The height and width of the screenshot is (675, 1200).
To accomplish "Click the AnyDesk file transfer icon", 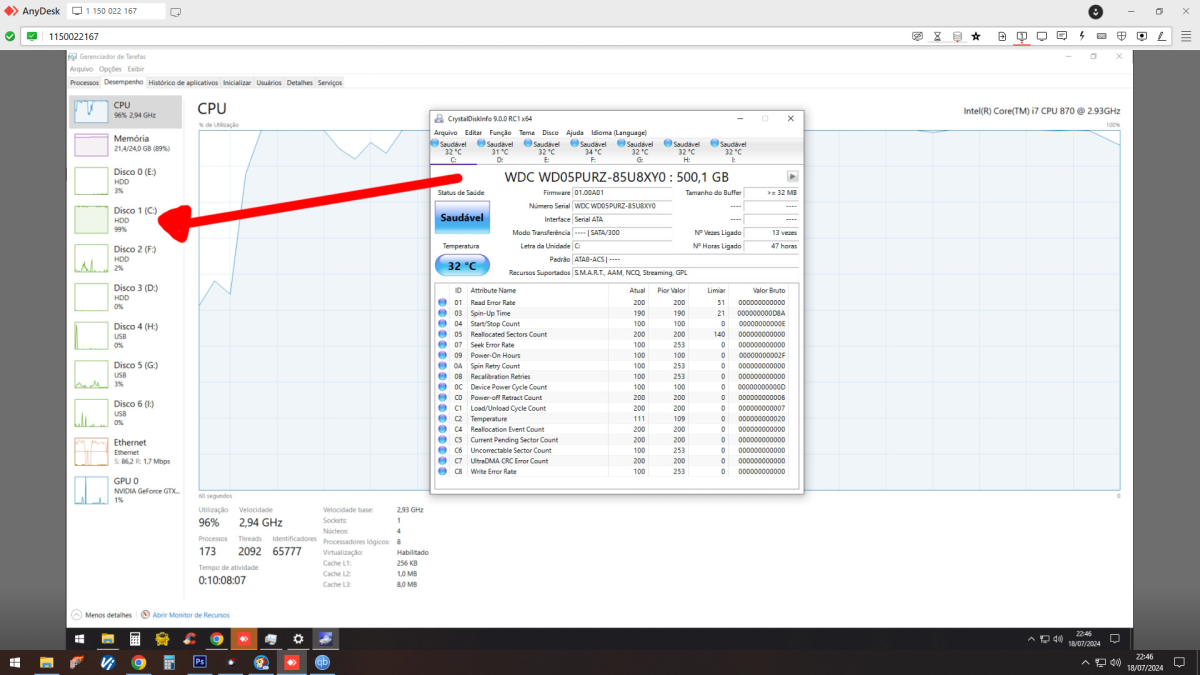I will pos(1002,36).
